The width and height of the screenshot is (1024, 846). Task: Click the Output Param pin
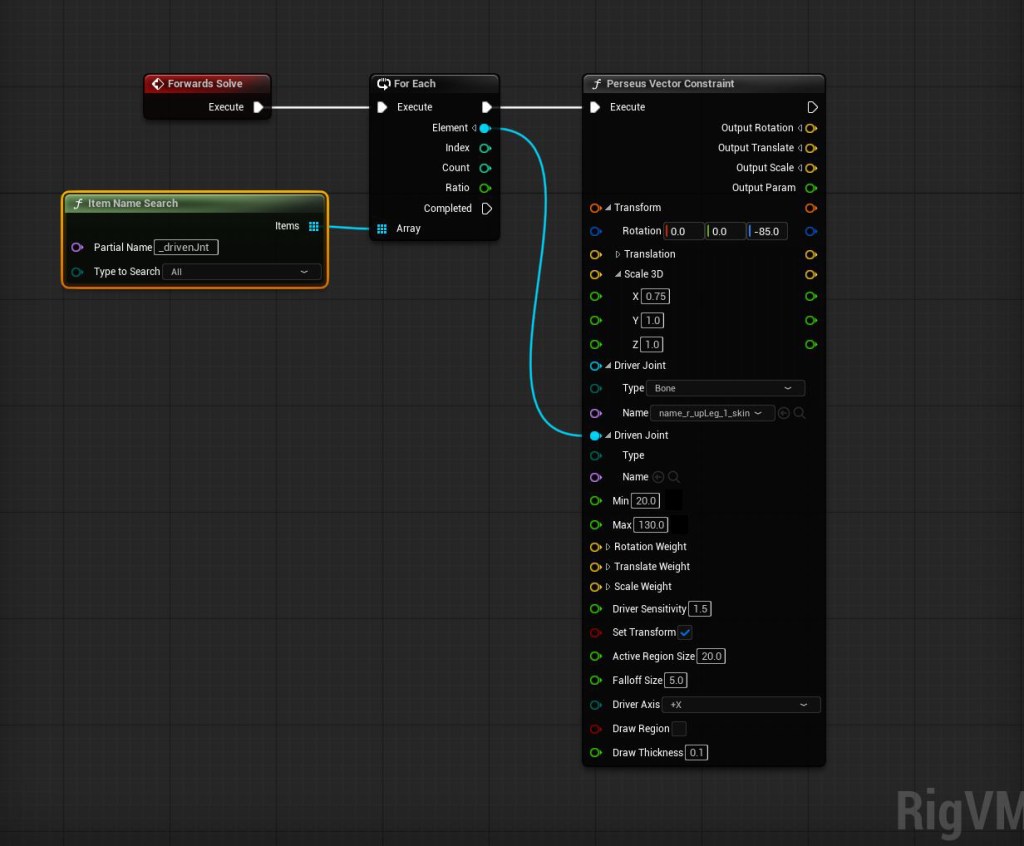pyautogui.click(x=811, y=188)
